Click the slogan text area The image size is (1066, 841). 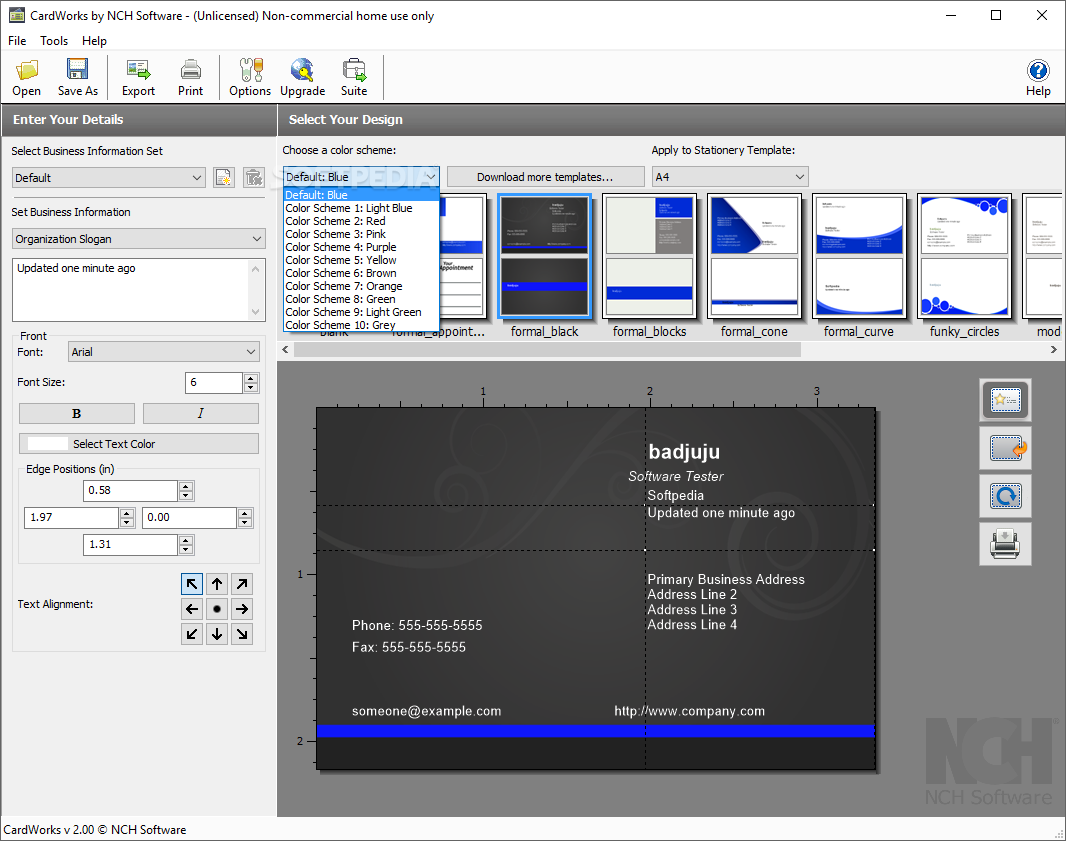pos(131,290)
